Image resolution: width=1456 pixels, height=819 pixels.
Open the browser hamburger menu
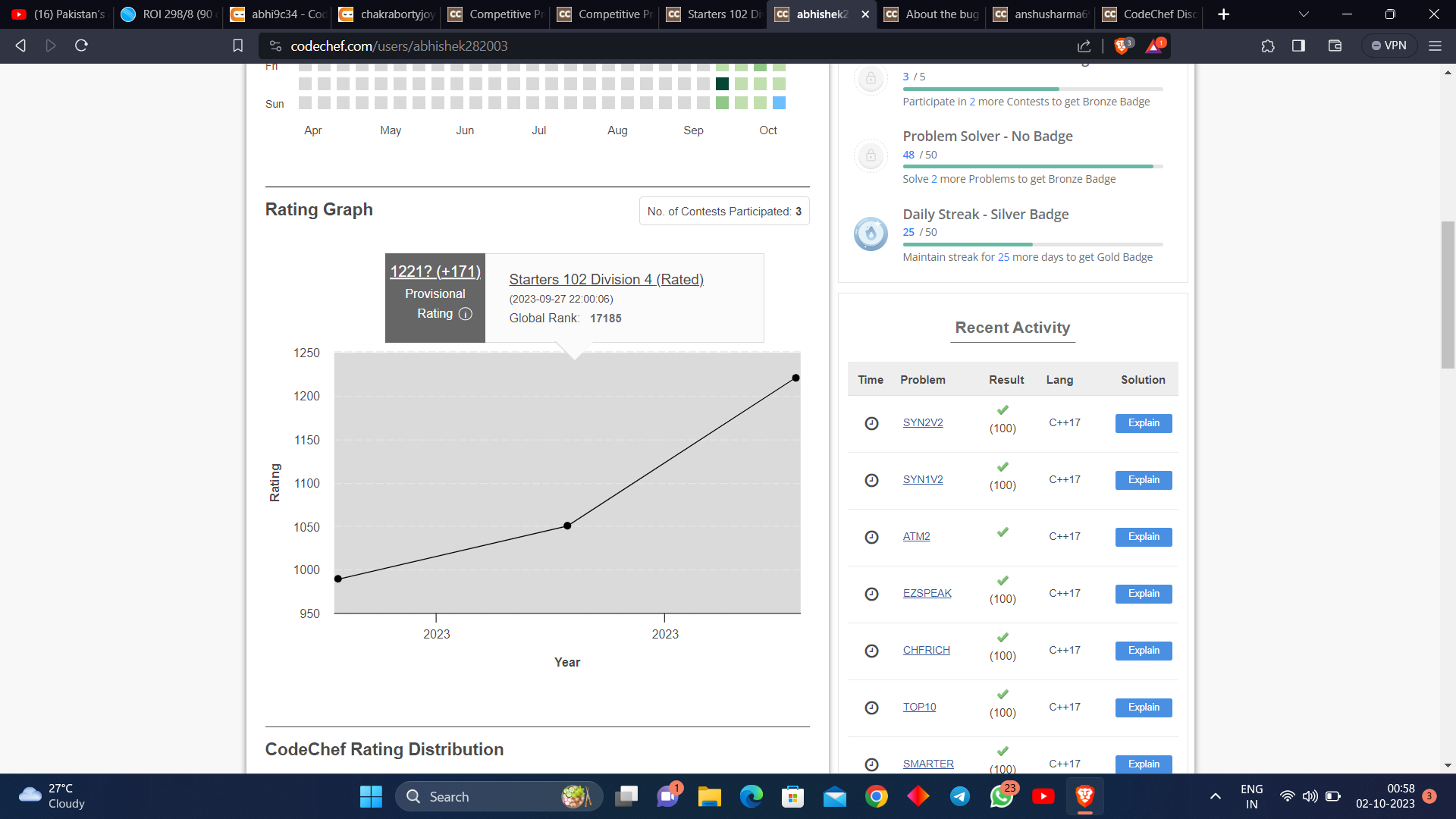click(x=1435, y=46)
